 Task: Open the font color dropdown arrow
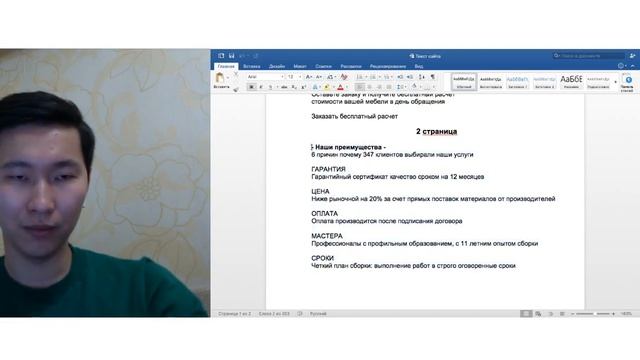pos(347,87)
